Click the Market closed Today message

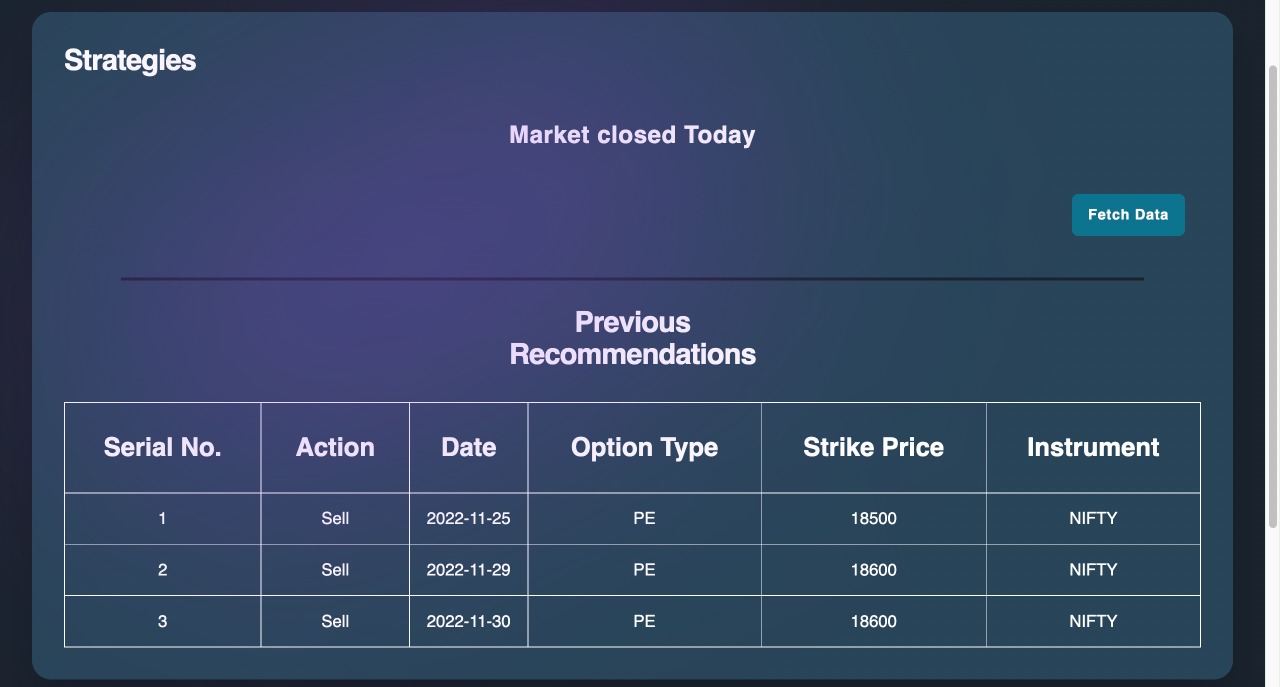point(632,135)
